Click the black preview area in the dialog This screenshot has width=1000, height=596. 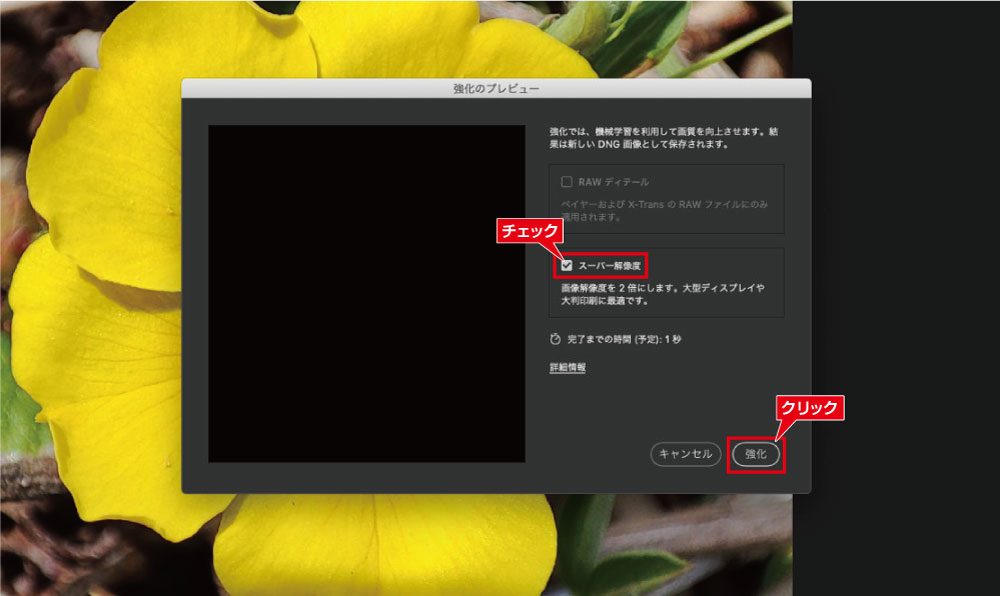point(367,294)
